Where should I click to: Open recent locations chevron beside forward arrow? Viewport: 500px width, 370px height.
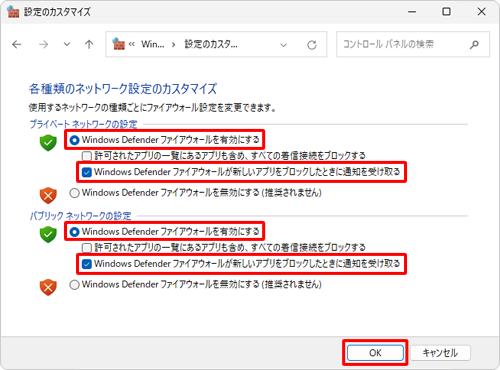[67, 44]
